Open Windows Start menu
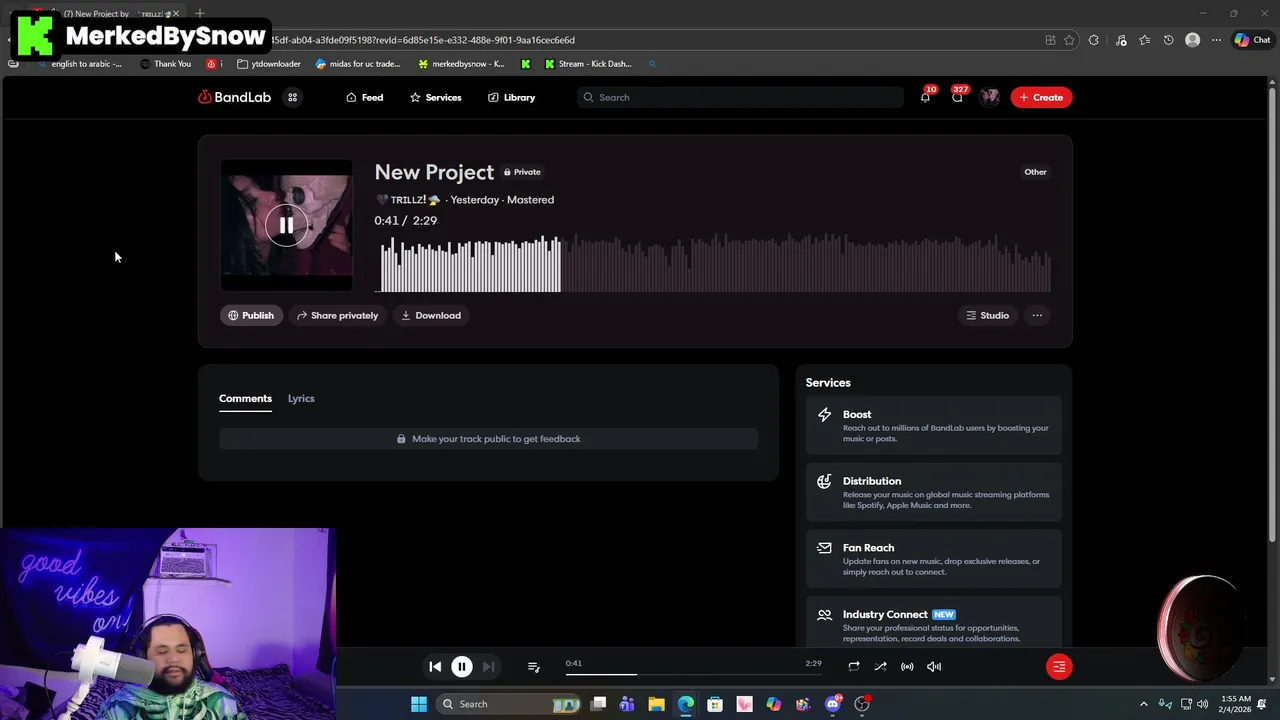This screenshot has width=1280, height=720. pyautogui.click(x=419, y=704)
